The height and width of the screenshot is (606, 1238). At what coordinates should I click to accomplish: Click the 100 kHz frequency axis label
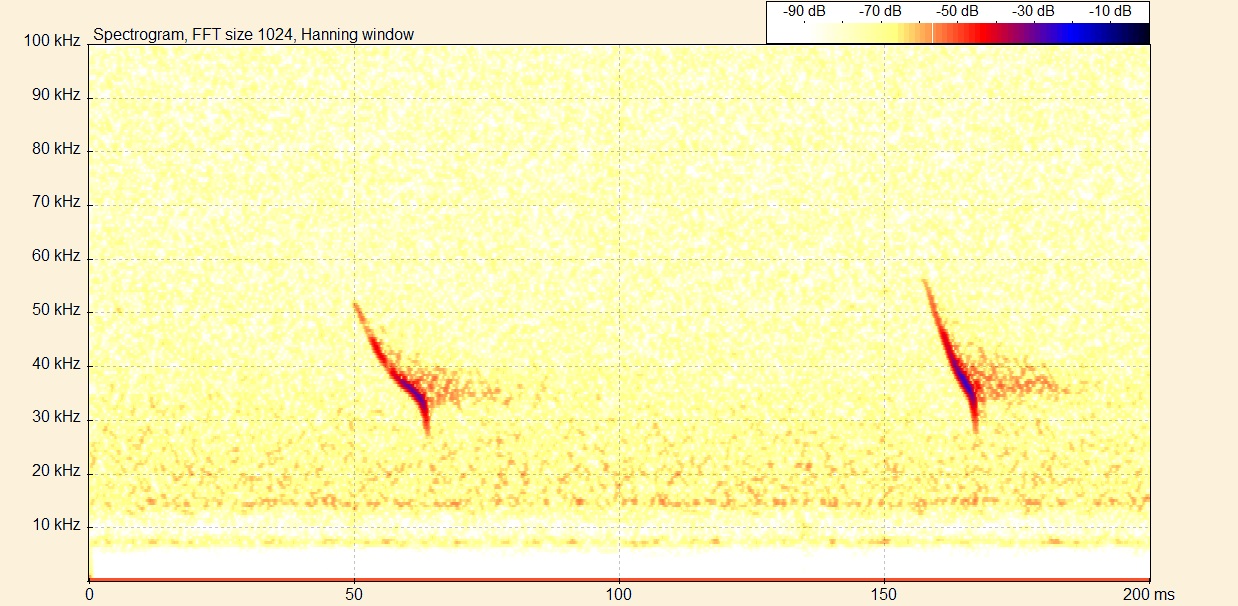[53, 41]
